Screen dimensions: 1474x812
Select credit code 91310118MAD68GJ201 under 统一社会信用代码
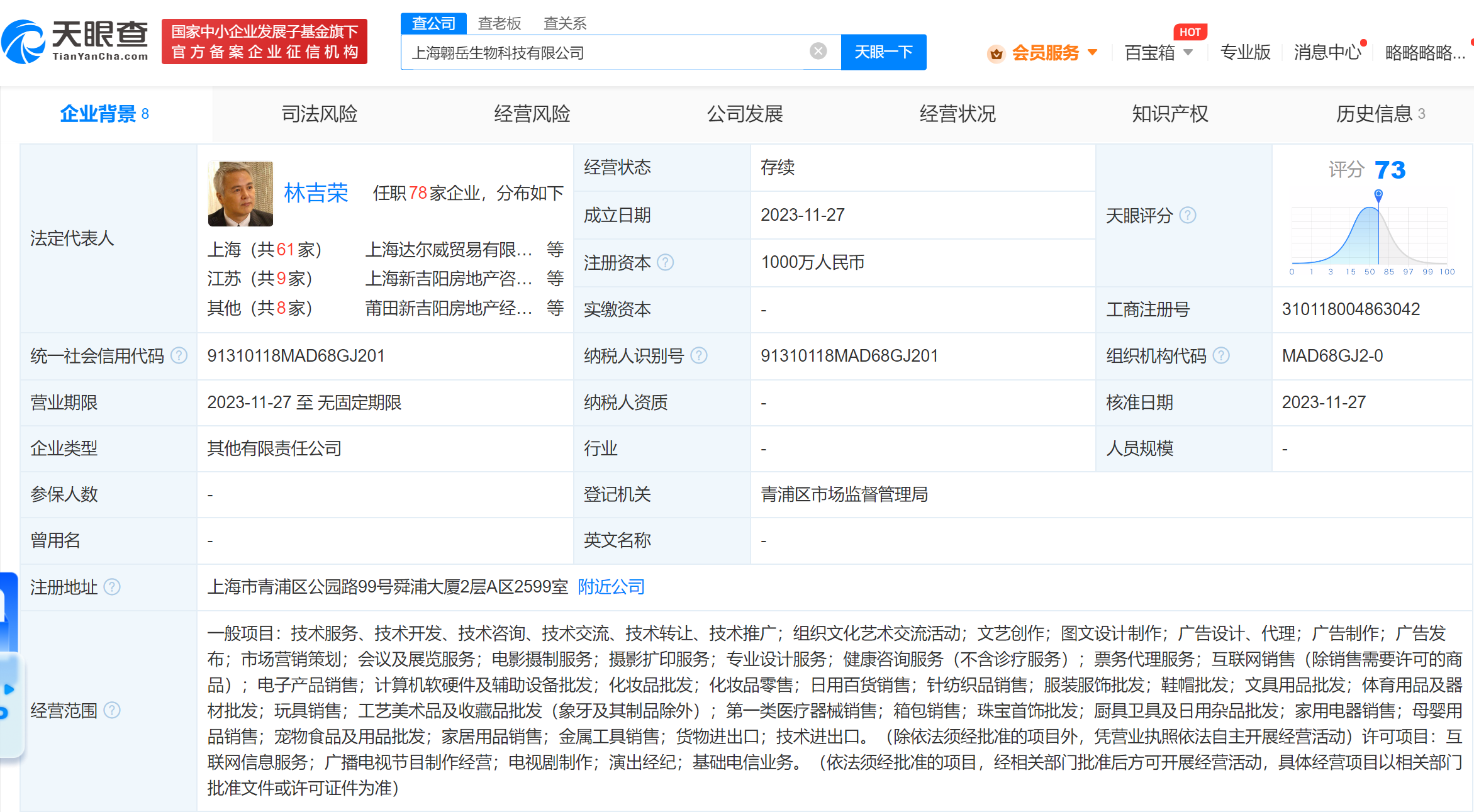pyautogui.click(x=296, y=356)
